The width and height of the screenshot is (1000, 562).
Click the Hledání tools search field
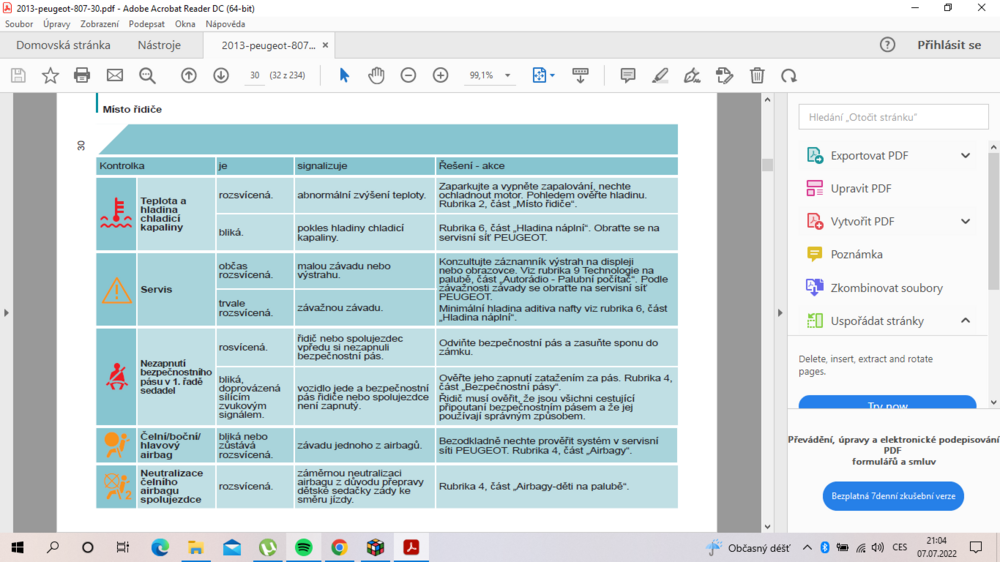click(x=893, y=117)
